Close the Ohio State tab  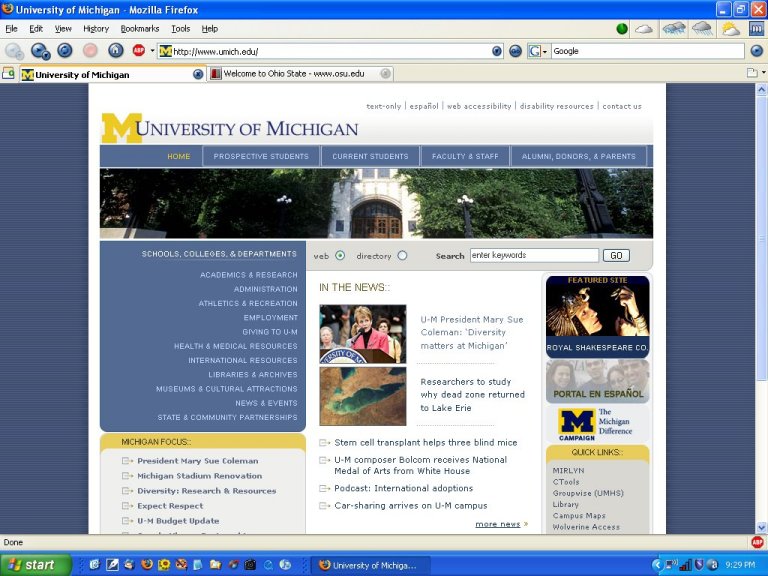point(385,74)
